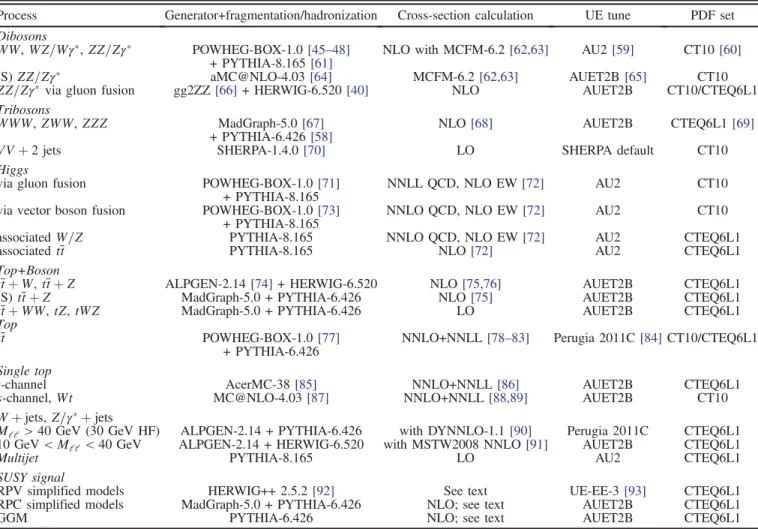
Task: Open citation [58] after PYTHIA-6.426
Action: [321, 137]
